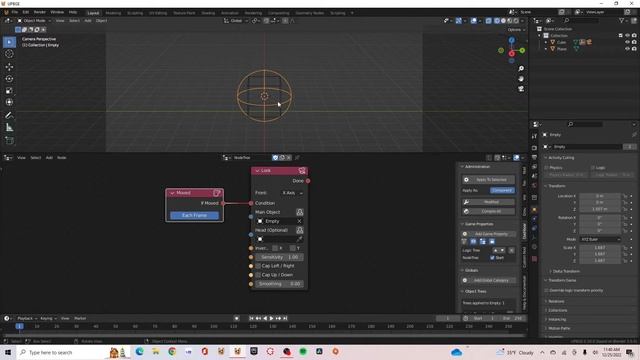640x360 pixels.
Task: Click the Add Global Category button
Action: (488, 280)
